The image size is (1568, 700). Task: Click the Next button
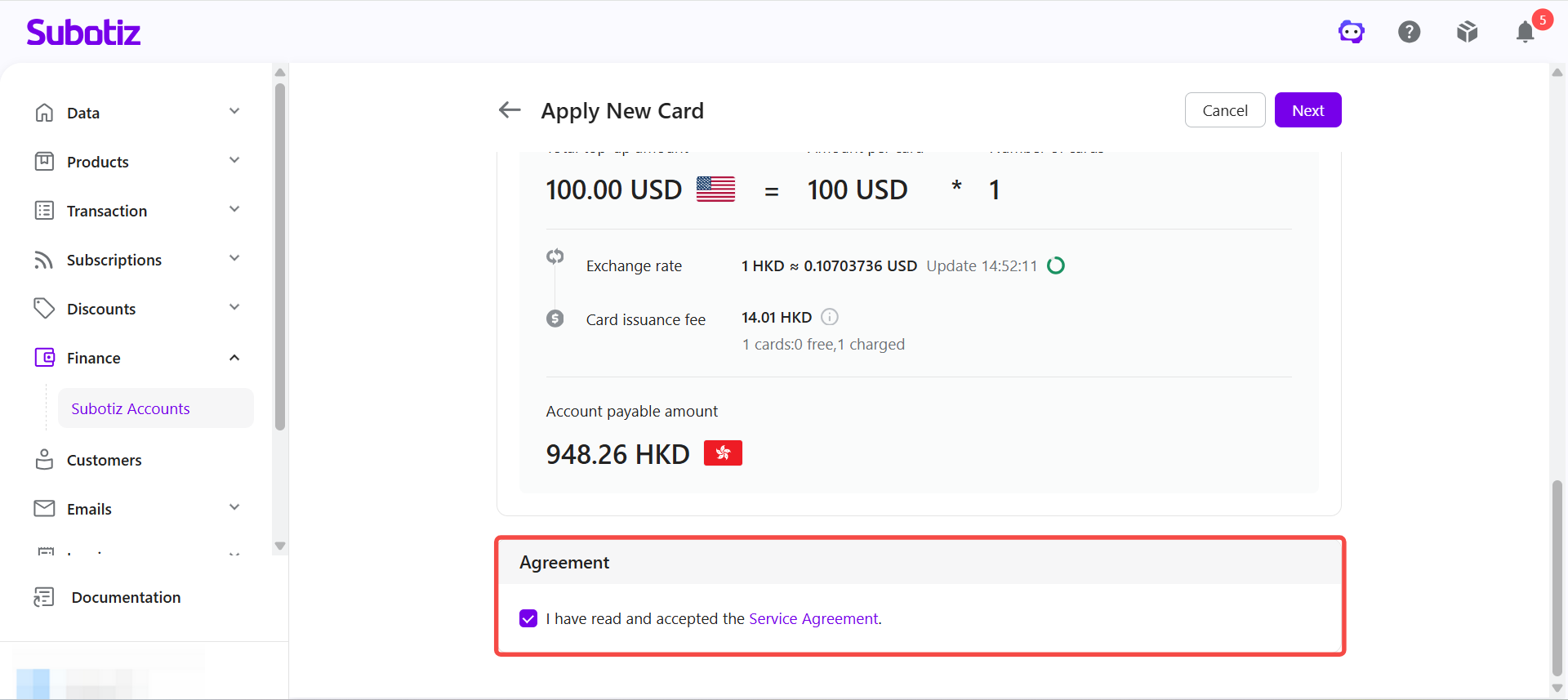1308,110
